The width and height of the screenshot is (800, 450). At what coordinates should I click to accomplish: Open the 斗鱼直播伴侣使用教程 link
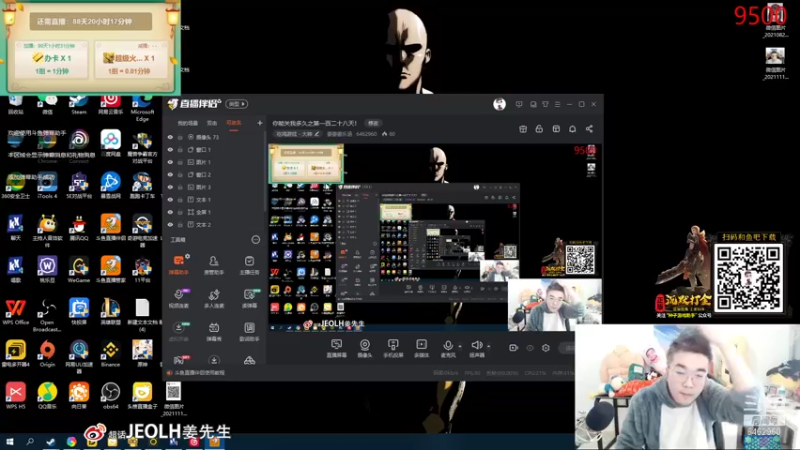click(199, 373)
